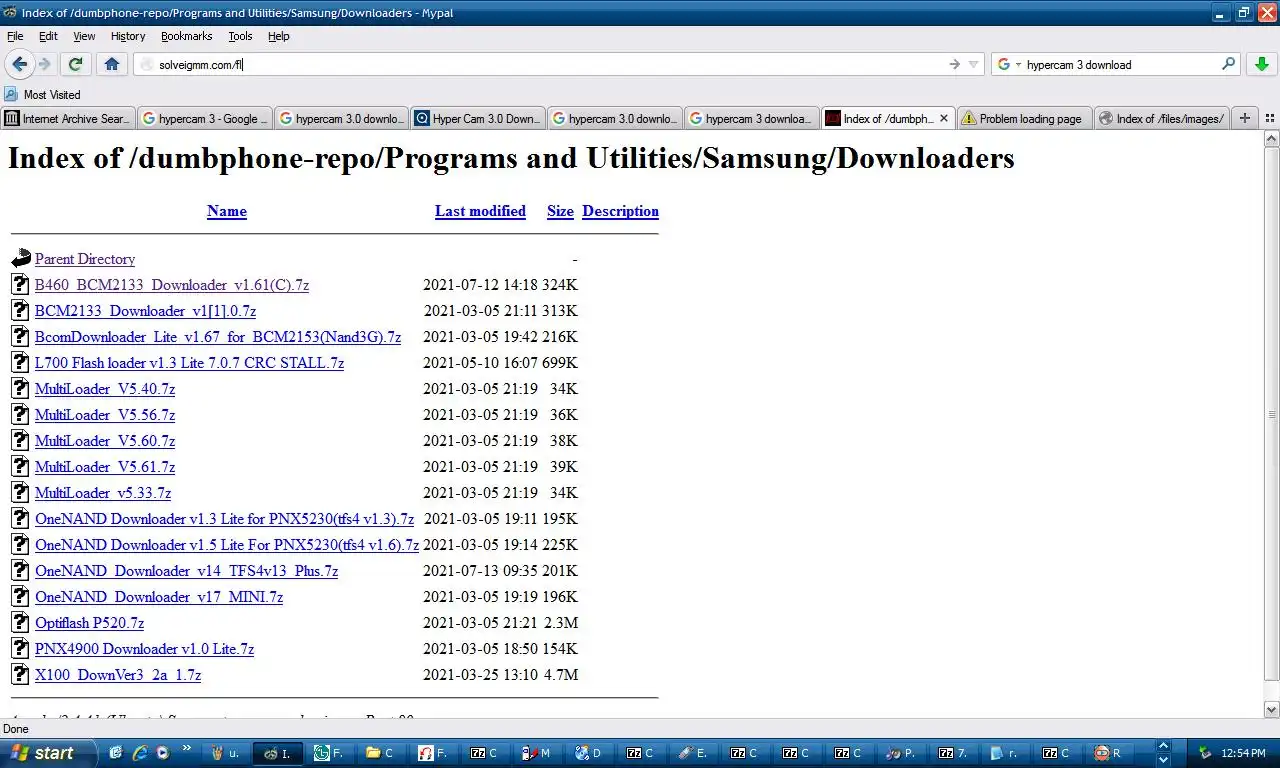Download L700 Flash loader v1.3 Lite file
Viewport: 1280px width, 768px height.
pos(189,363)
